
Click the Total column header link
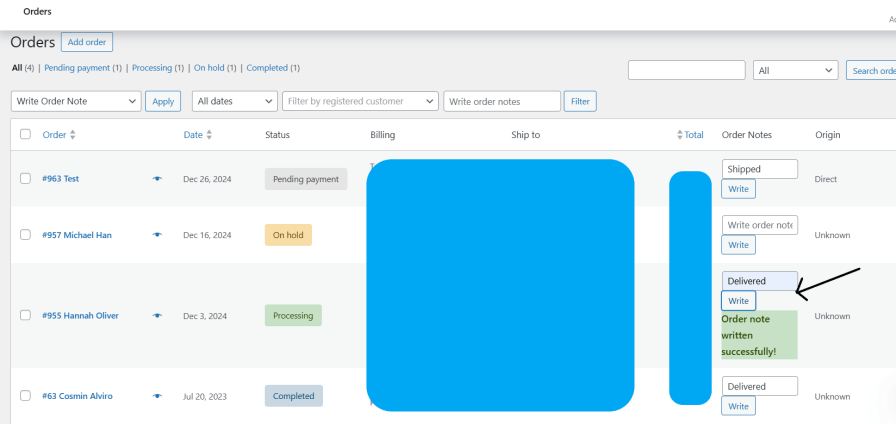[x=694, y=135]
